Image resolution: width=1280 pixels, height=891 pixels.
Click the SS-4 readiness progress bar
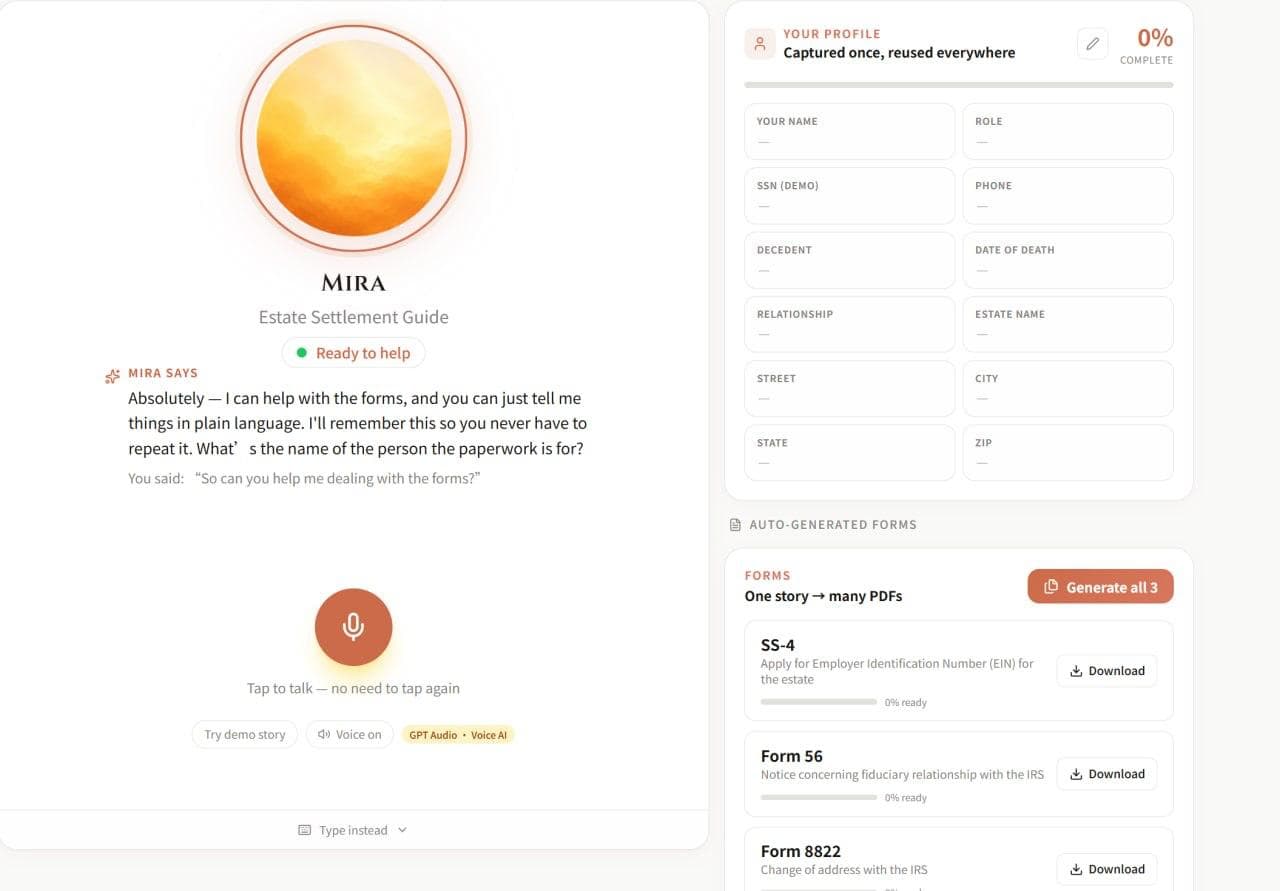(819, 702)
